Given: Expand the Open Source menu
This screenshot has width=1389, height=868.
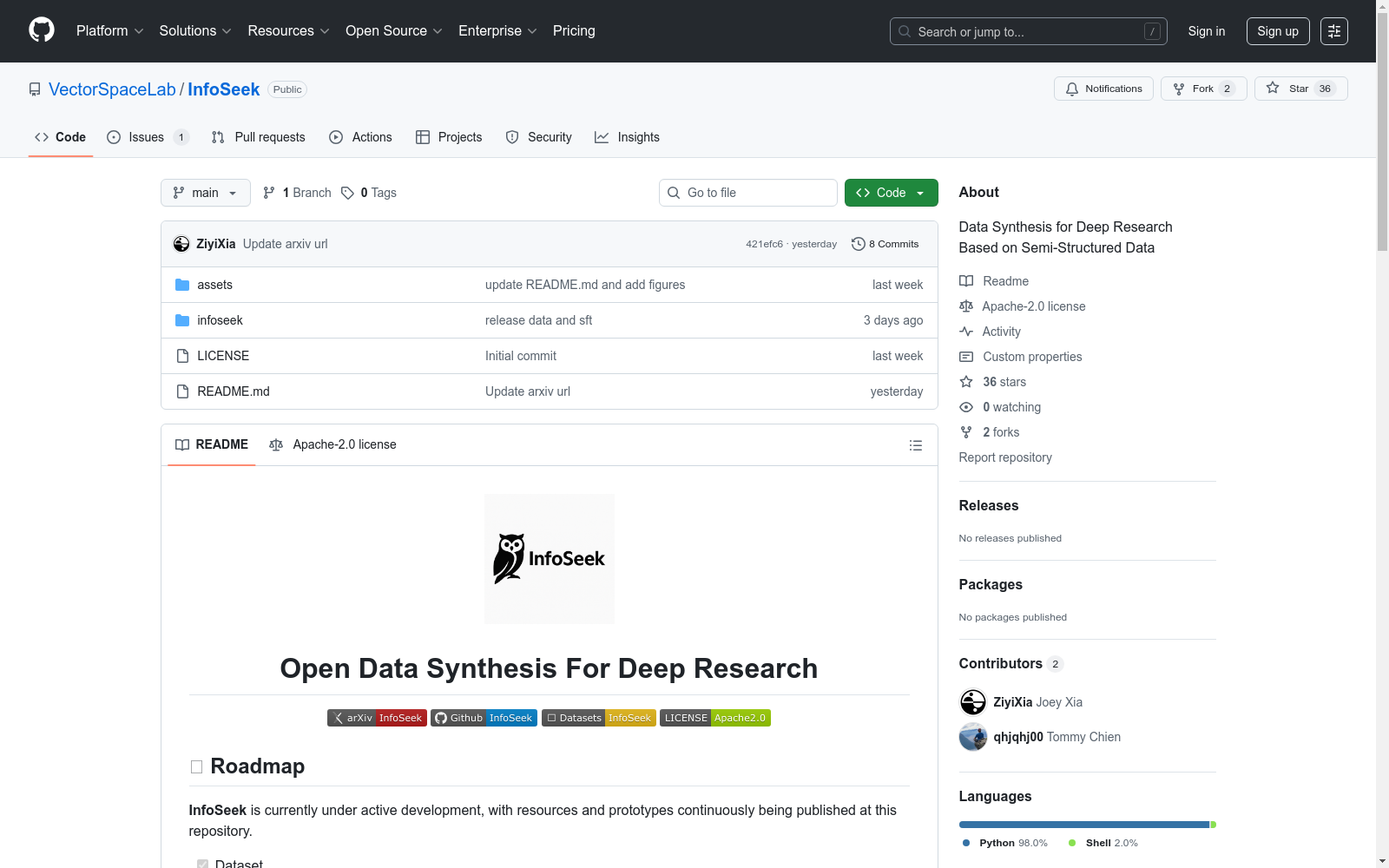Looking at the screenshot, I should 394,31.
